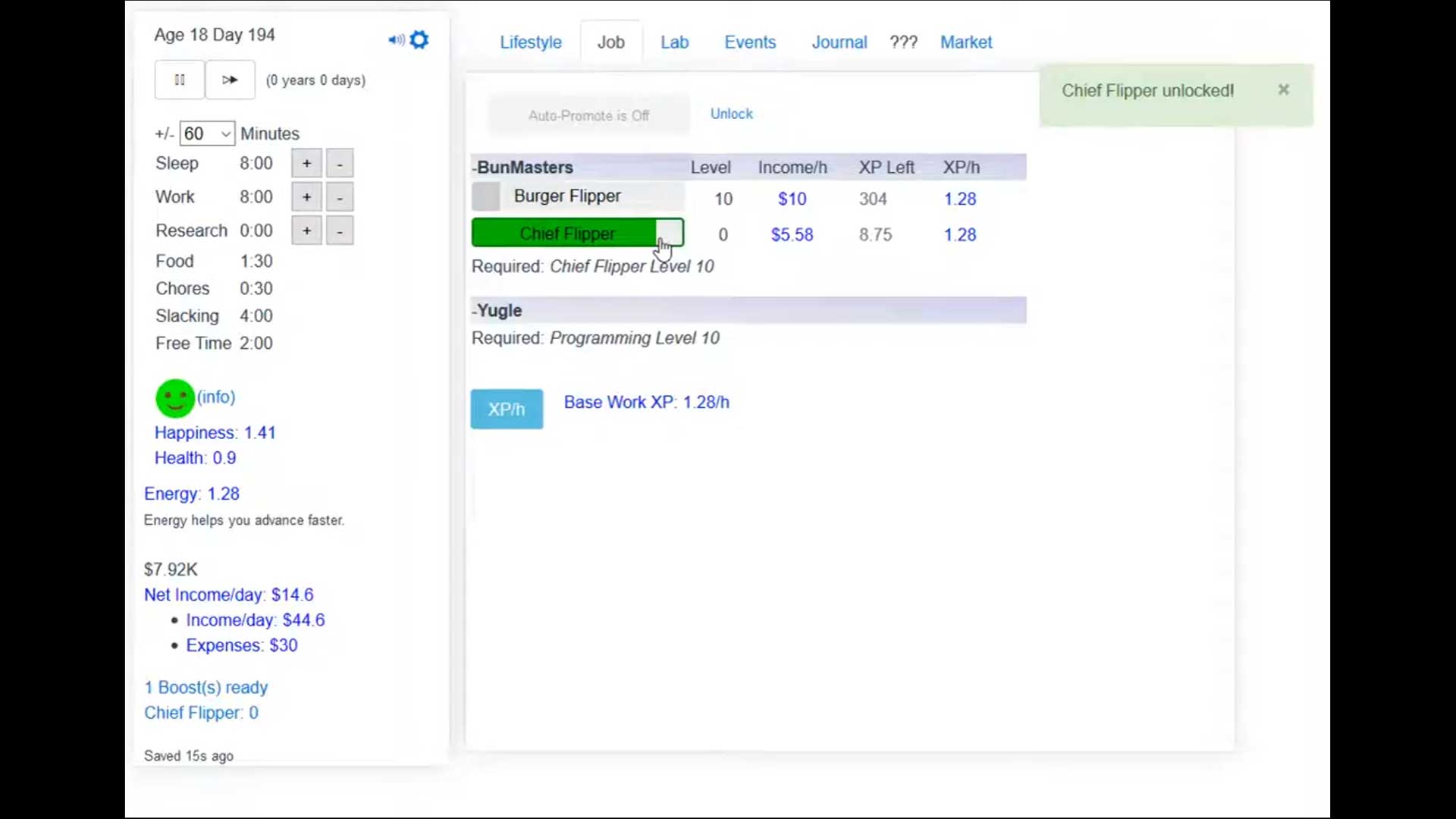Click the Saved 15s ago status
1456x819 pixels.
click(188, 756)
